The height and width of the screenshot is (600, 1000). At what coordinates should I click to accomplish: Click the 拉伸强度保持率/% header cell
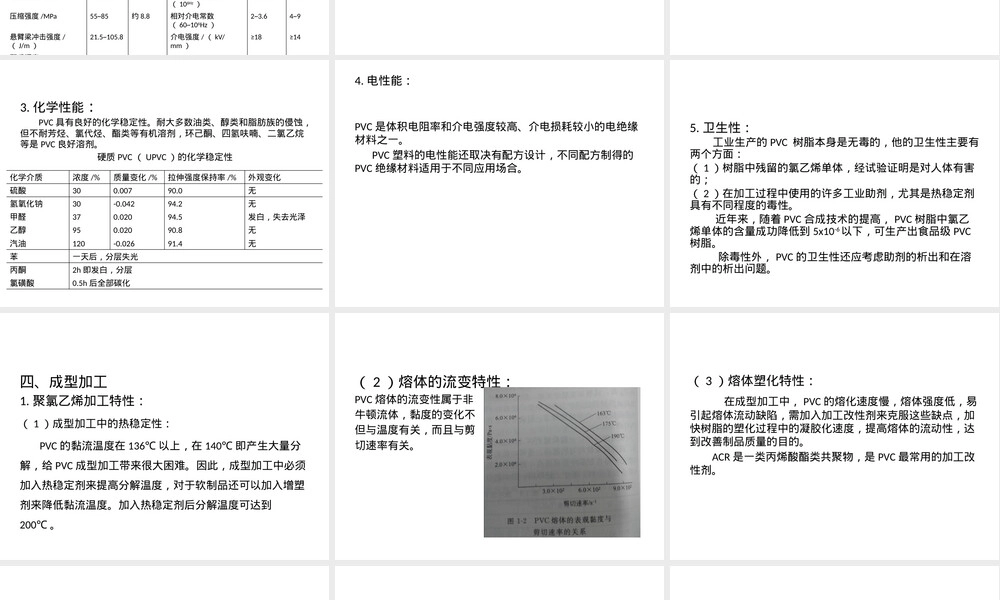click(202, 177)
